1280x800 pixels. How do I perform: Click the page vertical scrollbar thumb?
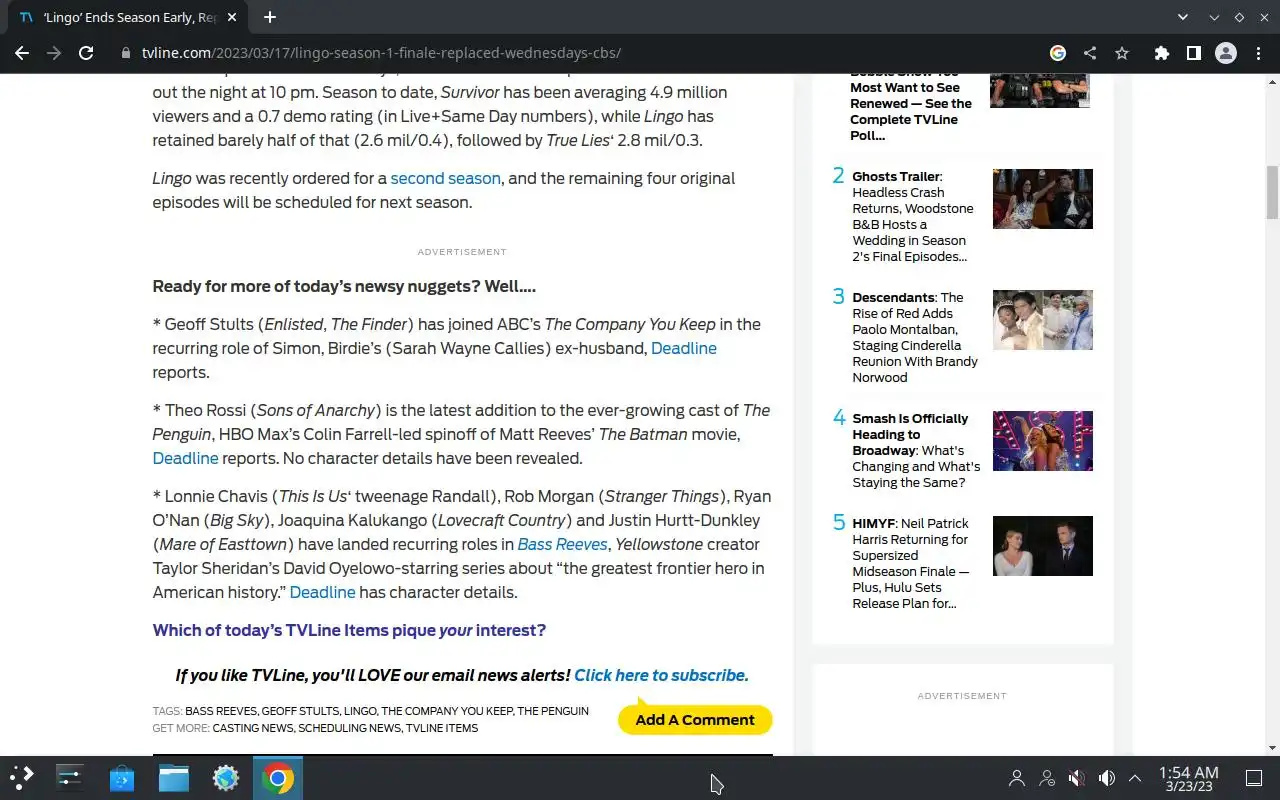(1272, 192)
